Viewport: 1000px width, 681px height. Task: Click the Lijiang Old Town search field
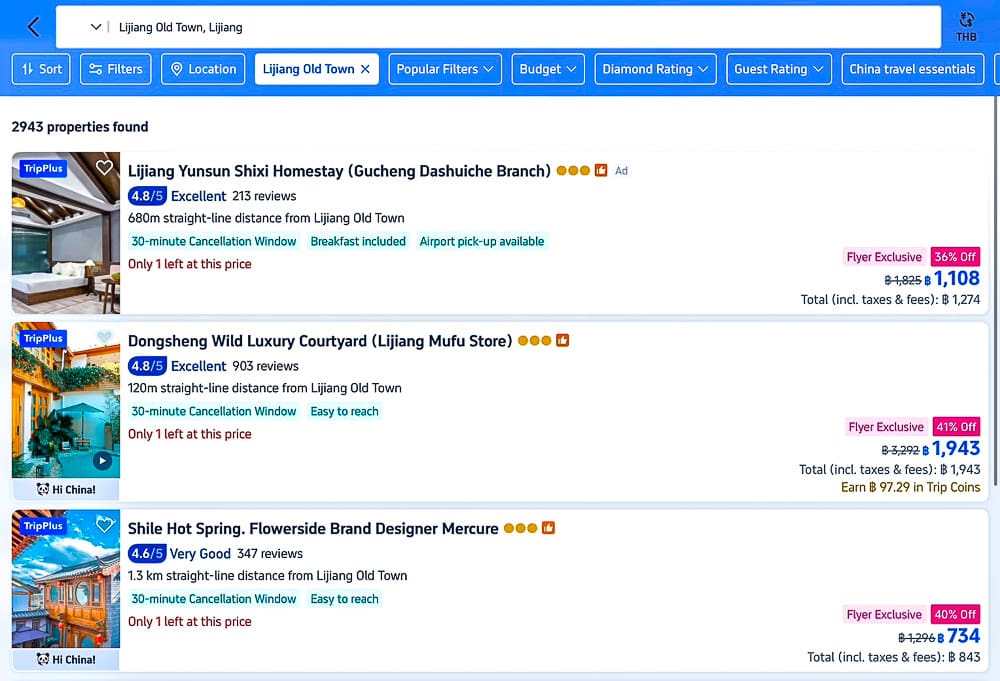[498, 27]
